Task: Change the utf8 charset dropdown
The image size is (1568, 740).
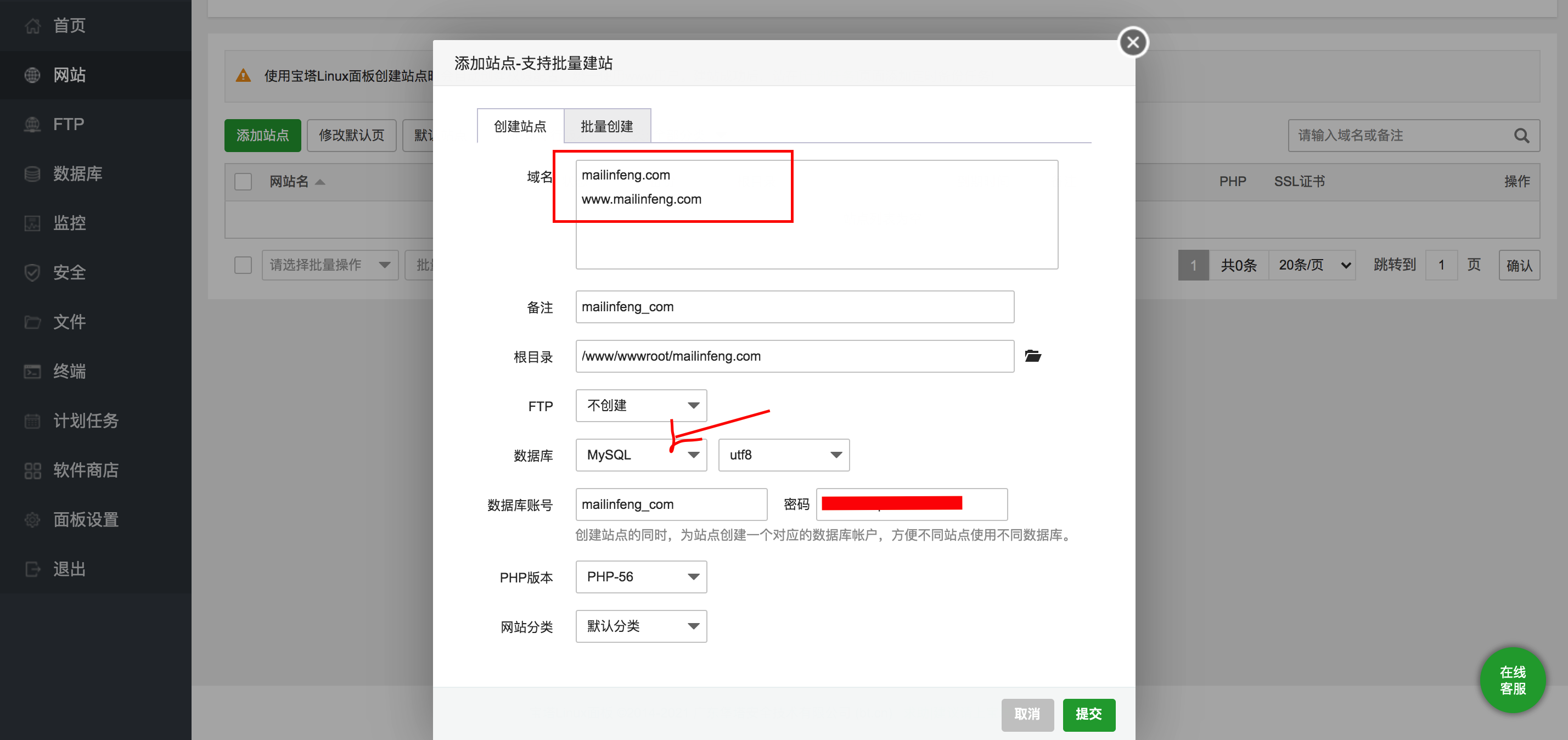Action: pyautogui.click(x=783, y=455)
